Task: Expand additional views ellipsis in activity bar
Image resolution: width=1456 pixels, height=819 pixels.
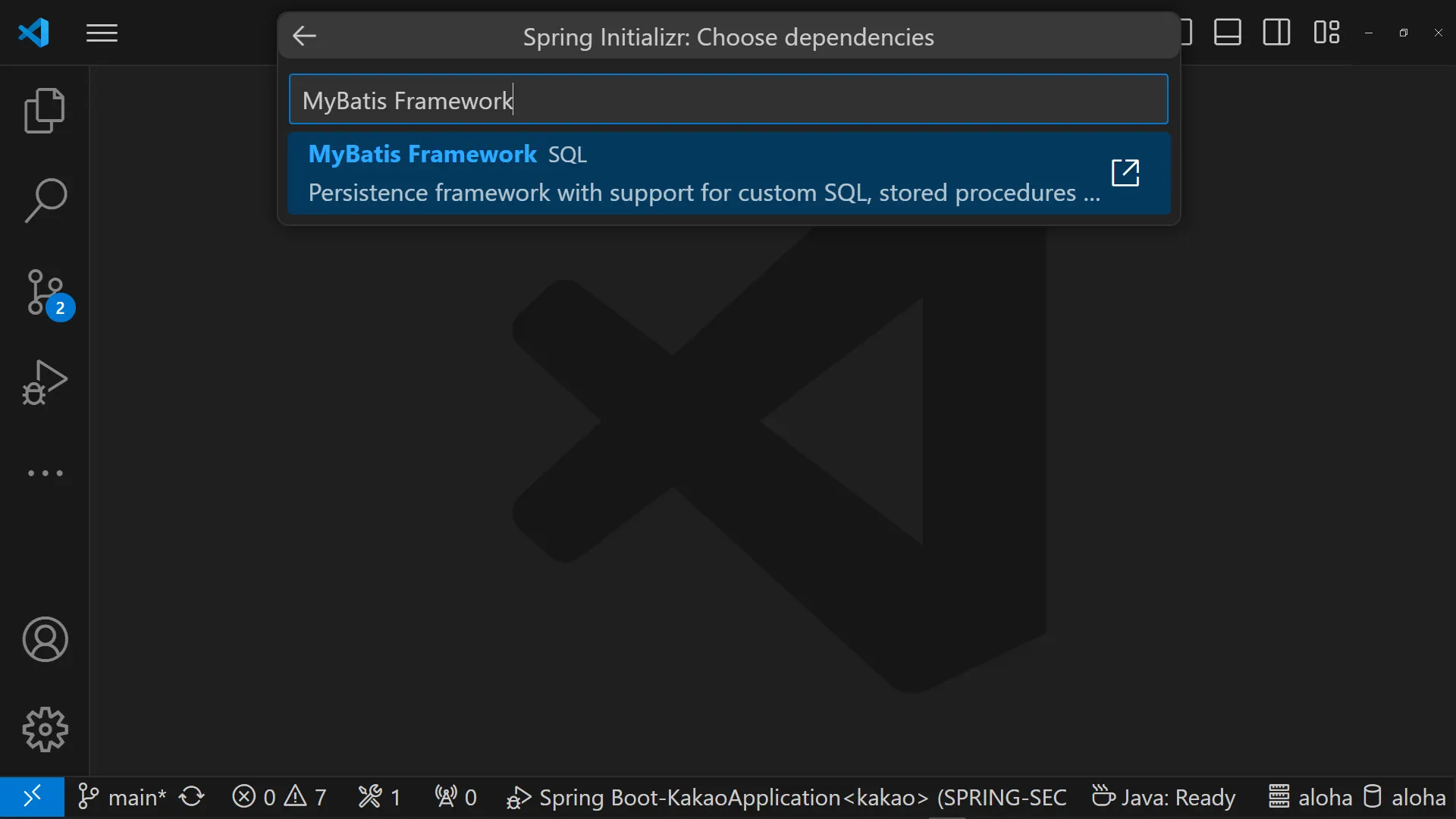Action: coord(45,473)
